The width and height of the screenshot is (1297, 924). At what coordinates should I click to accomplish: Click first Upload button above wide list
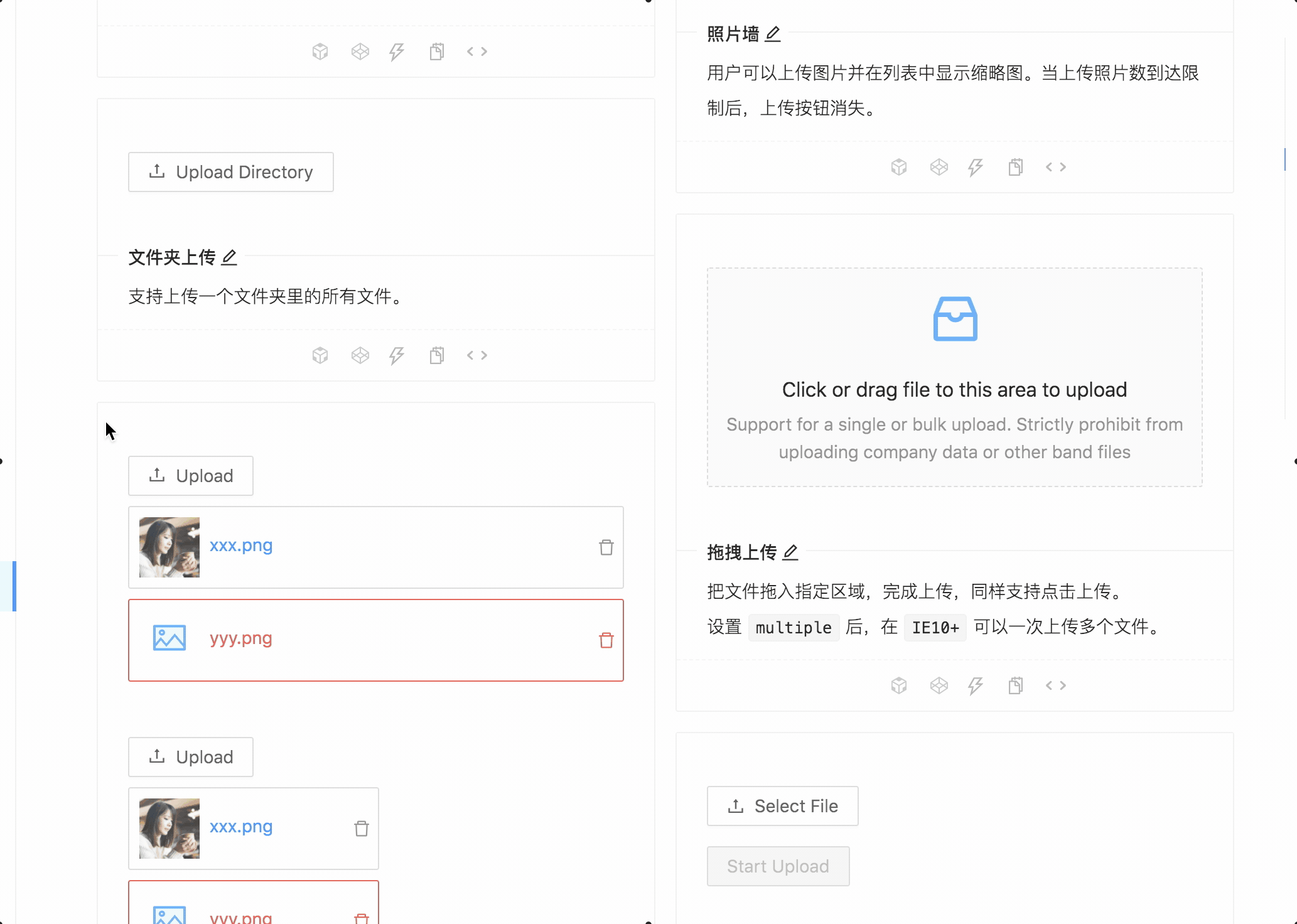click(x=191, y=476)
